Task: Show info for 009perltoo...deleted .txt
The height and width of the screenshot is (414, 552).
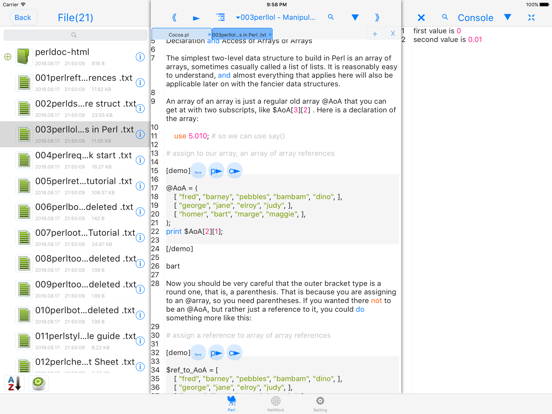Action: [140, 289]
